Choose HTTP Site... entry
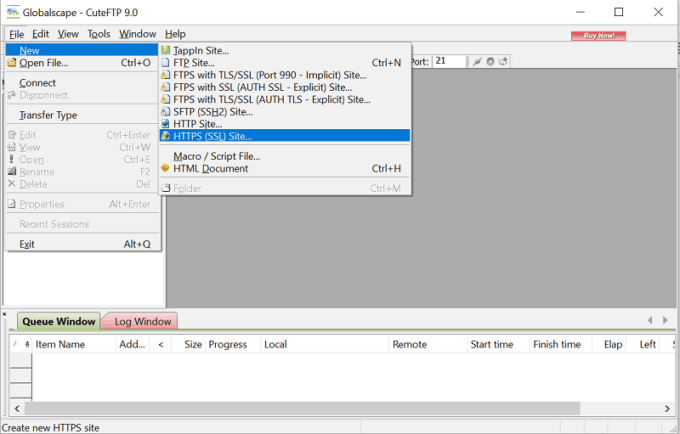 (285, 124)
